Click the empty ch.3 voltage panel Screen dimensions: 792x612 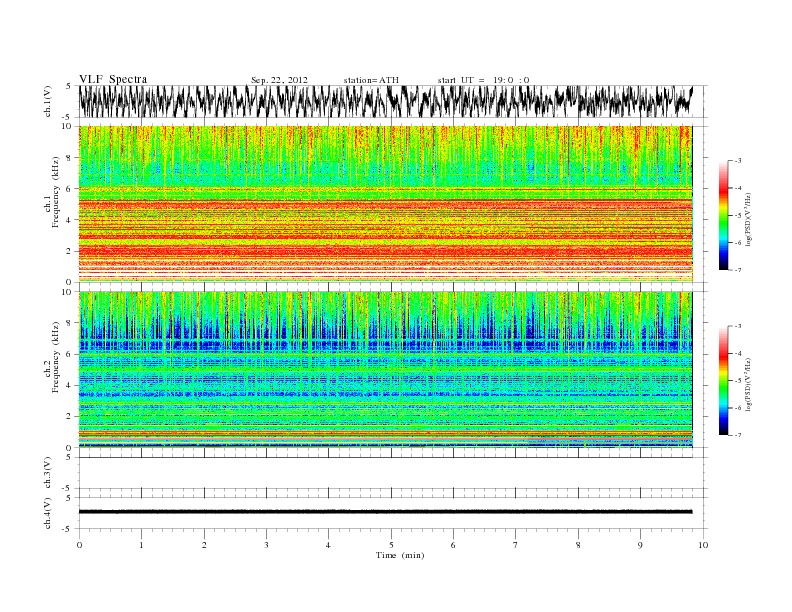click(x=392, y=473)
